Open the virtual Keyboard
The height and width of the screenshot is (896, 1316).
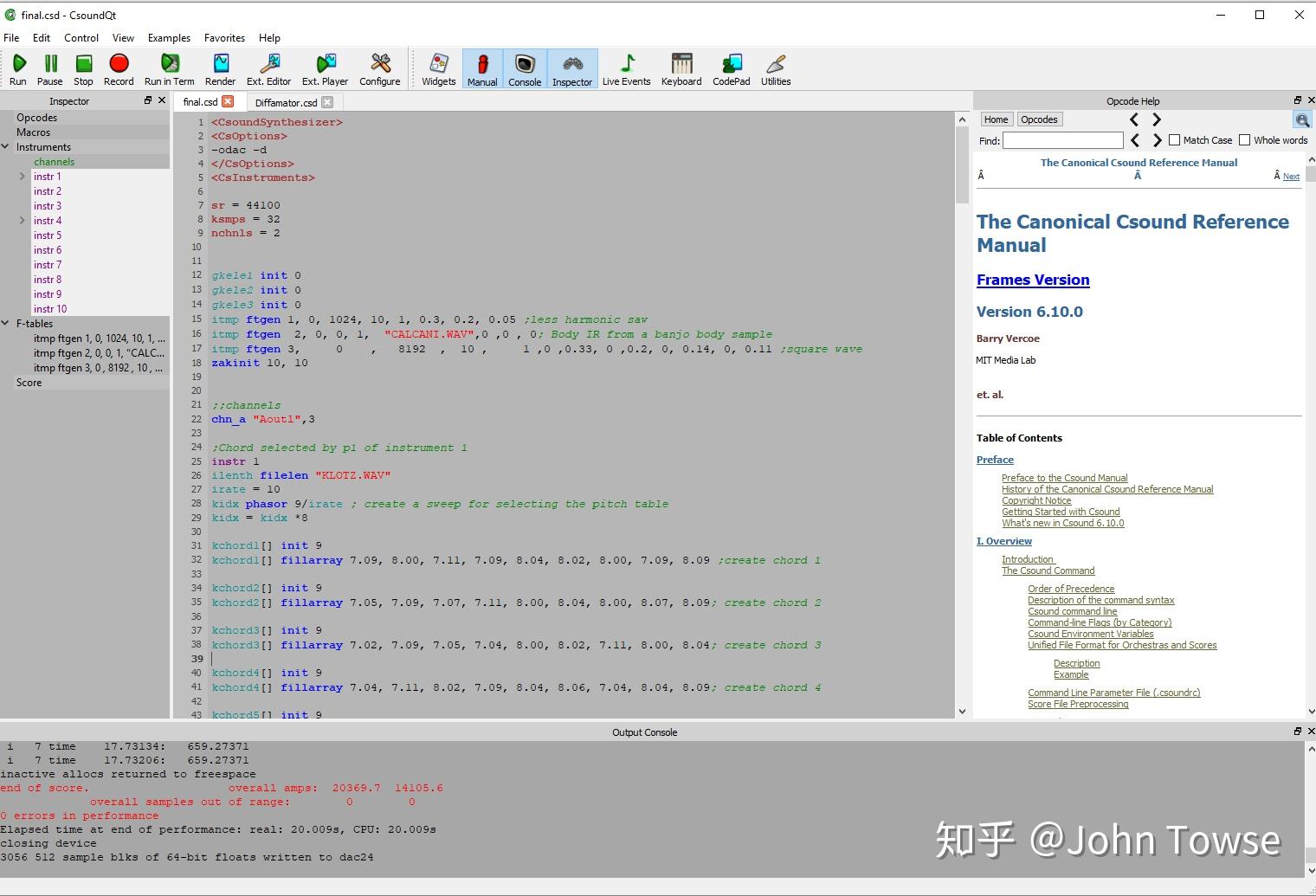point(681,68)
